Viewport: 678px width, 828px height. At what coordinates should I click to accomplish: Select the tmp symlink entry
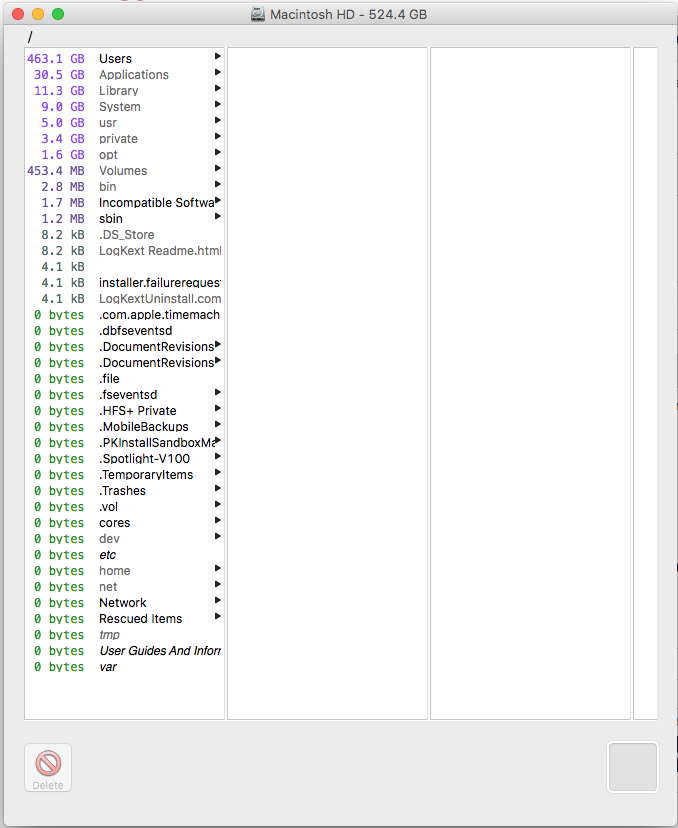click(x=109, y=635)
